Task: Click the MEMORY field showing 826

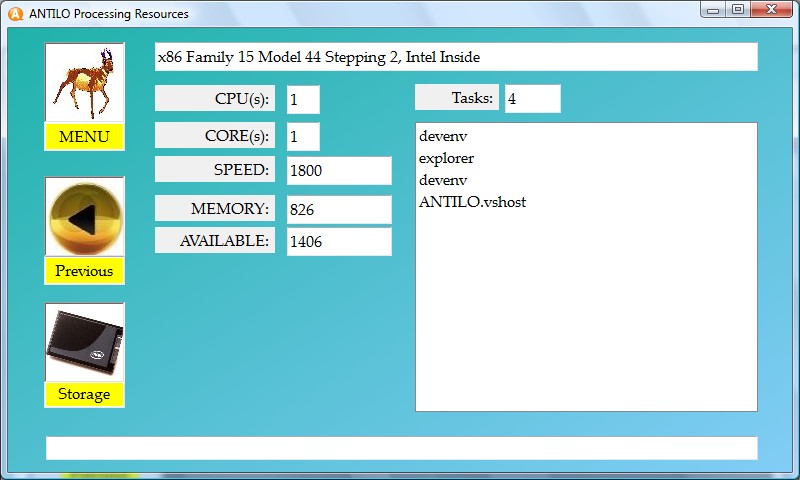Action: [338, 210]
